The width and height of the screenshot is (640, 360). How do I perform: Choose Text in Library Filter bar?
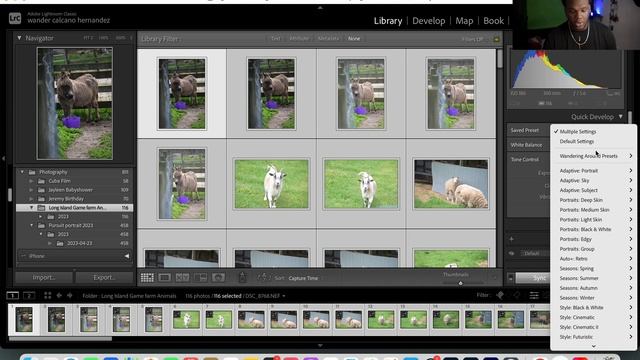(276, 38)
